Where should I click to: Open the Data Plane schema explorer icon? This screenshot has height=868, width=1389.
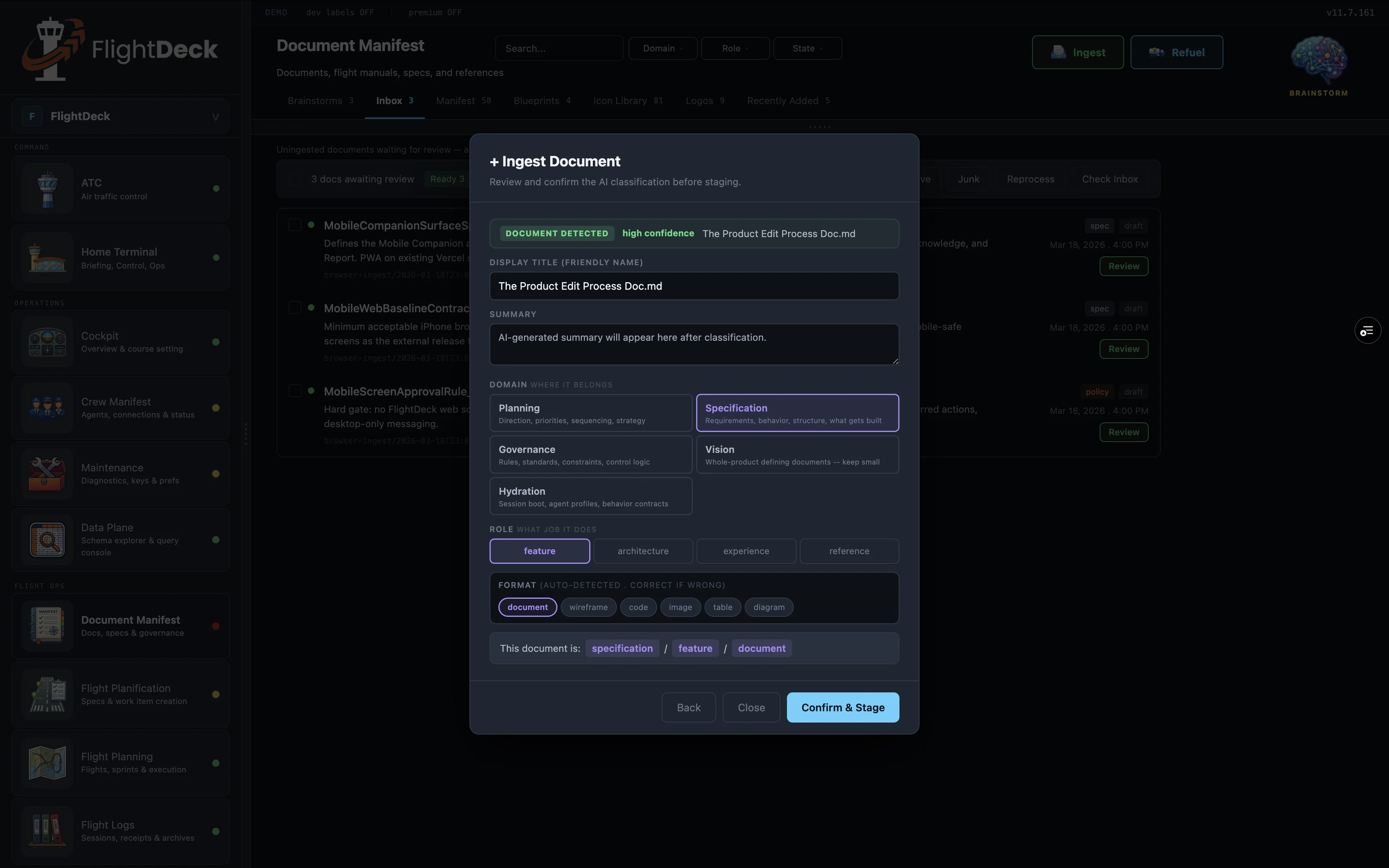[x=47, y=539]
